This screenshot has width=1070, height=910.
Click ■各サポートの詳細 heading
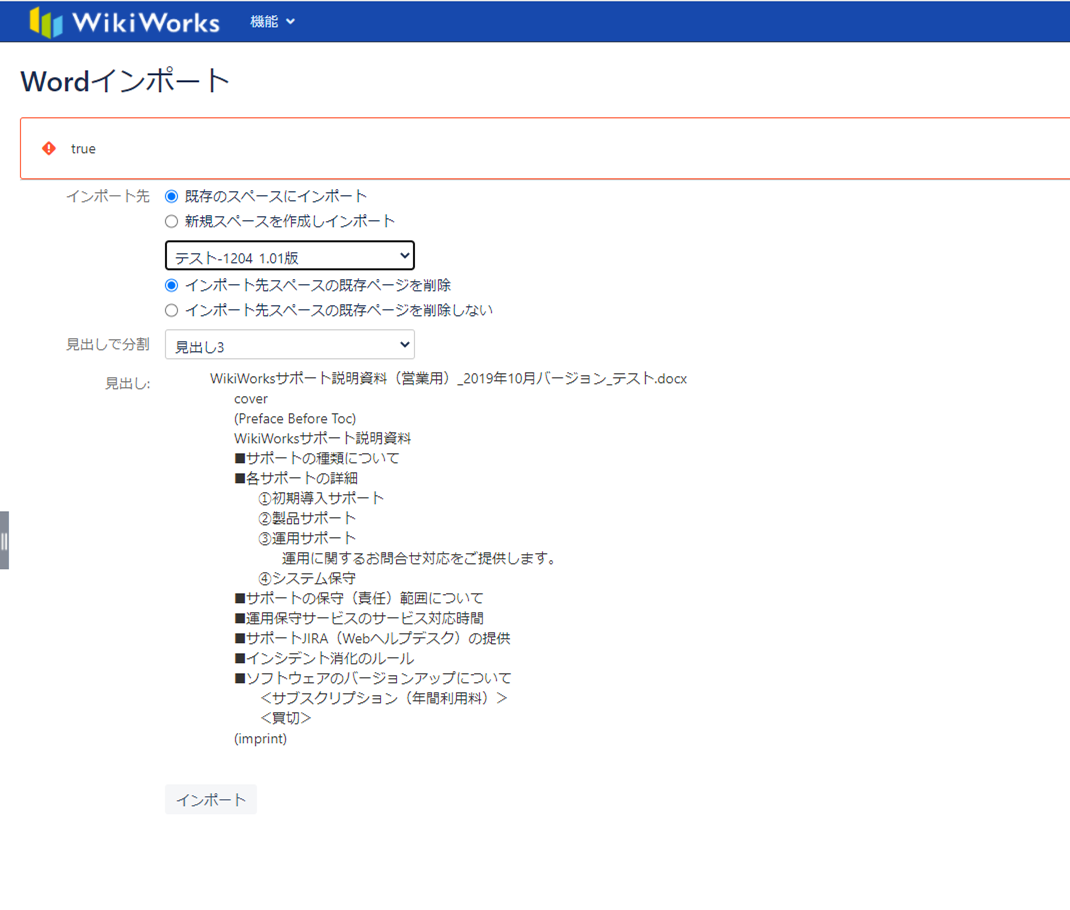(x=296, y=478)
